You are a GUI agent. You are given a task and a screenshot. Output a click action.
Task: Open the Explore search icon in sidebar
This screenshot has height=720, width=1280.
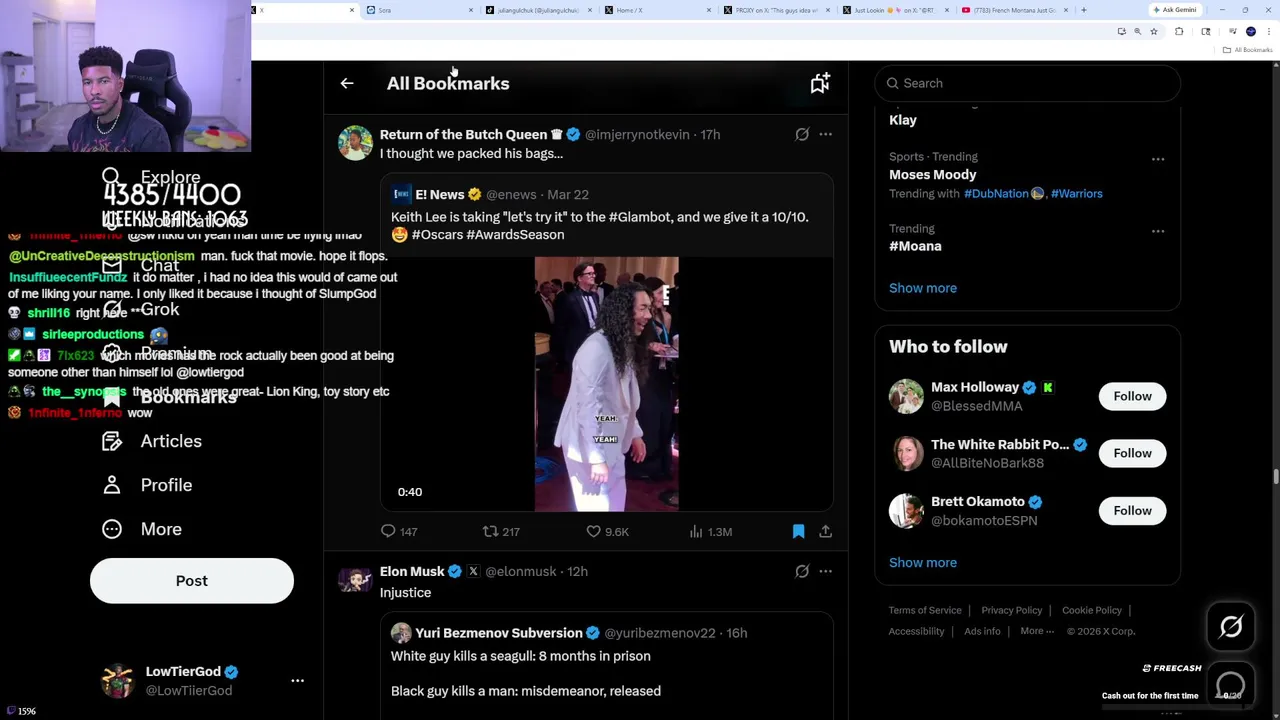click(x=111, y=177)
